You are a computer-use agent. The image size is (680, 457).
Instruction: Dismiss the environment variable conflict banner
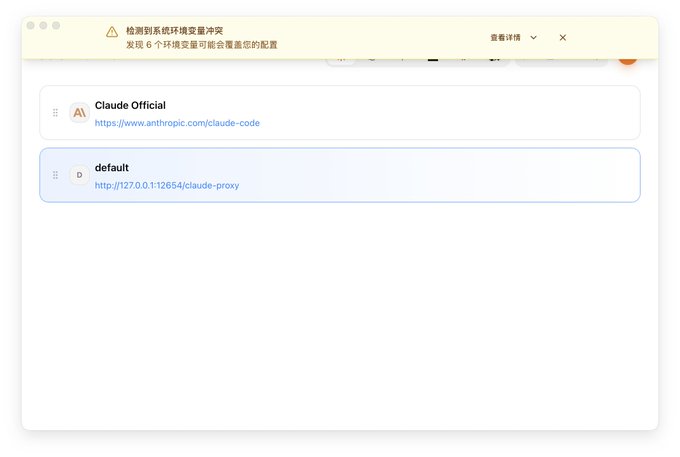pos(562,38)
